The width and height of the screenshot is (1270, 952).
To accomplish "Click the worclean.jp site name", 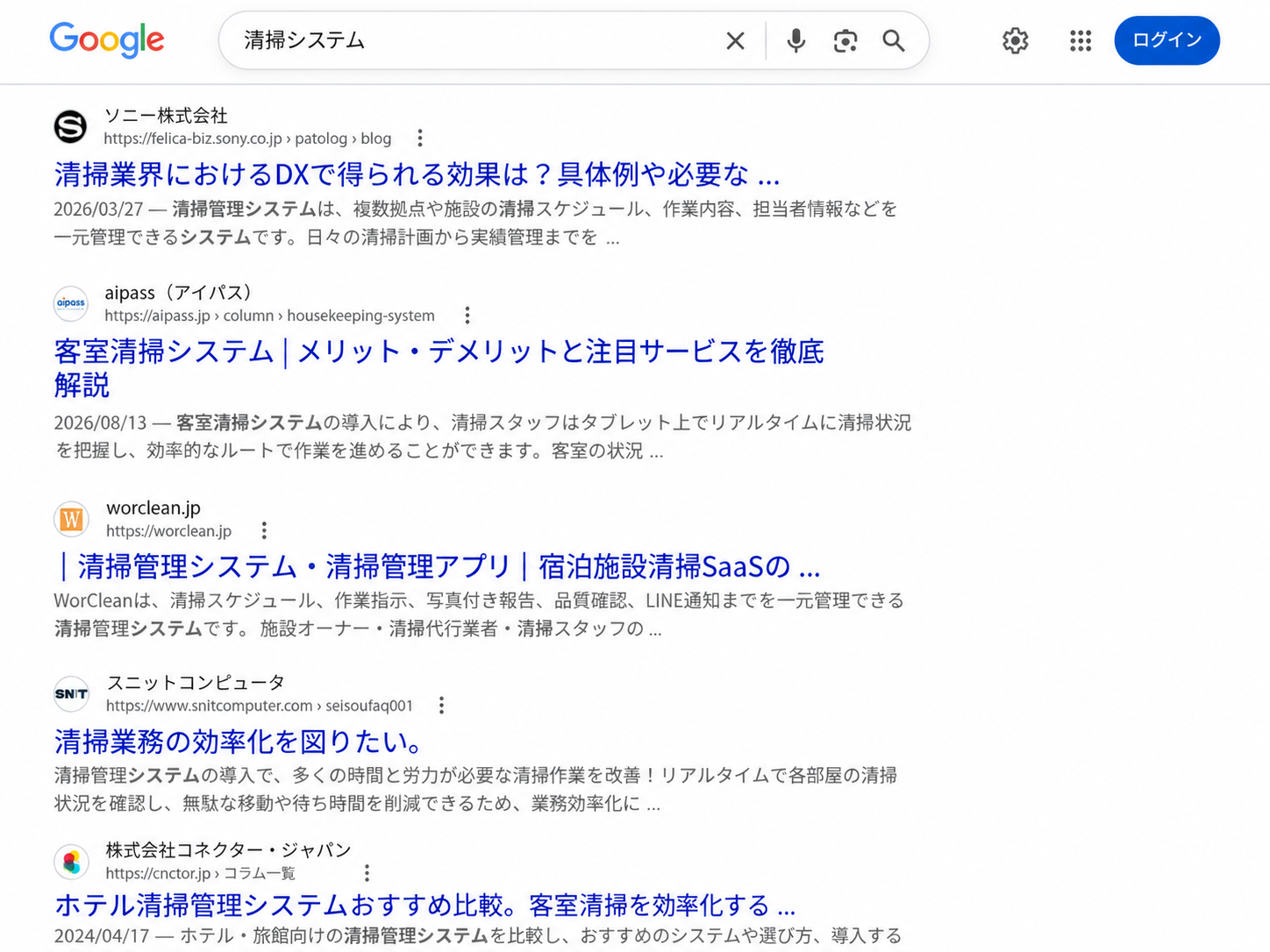I will [x=153, y=508].
